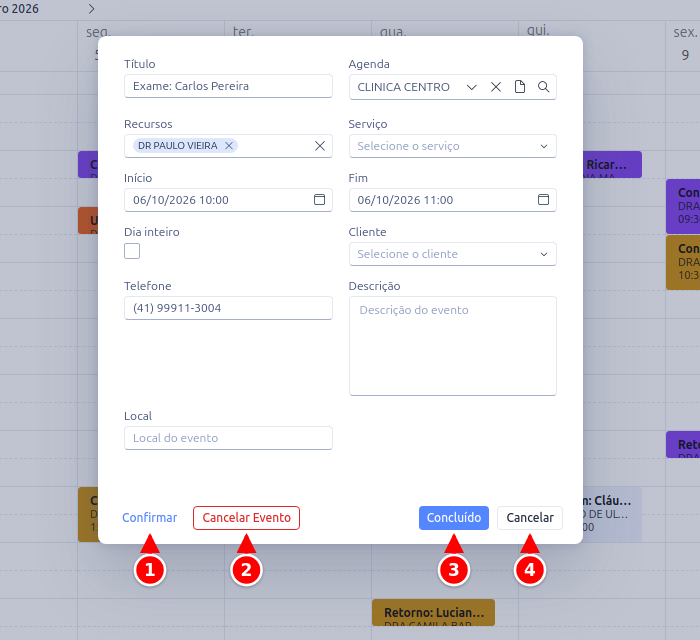The image size is (700, 640).
Task: Open calendar picker for Início date
Action: click(x=319, y=199)
